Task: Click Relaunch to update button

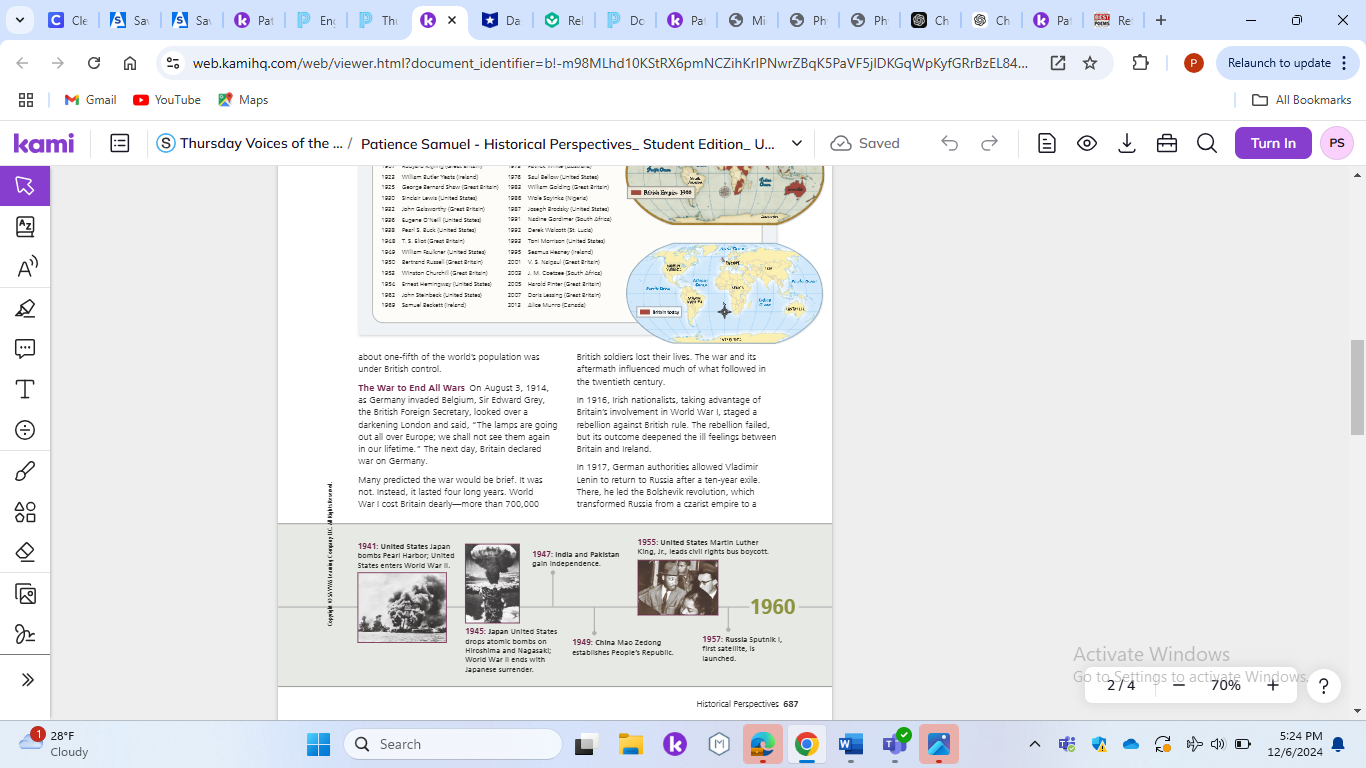Action: [1279, 63]
